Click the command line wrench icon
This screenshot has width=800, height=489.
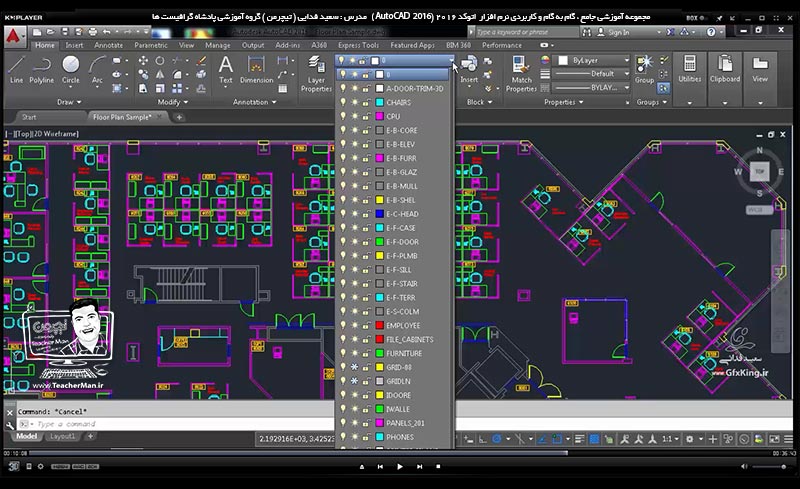10,424
